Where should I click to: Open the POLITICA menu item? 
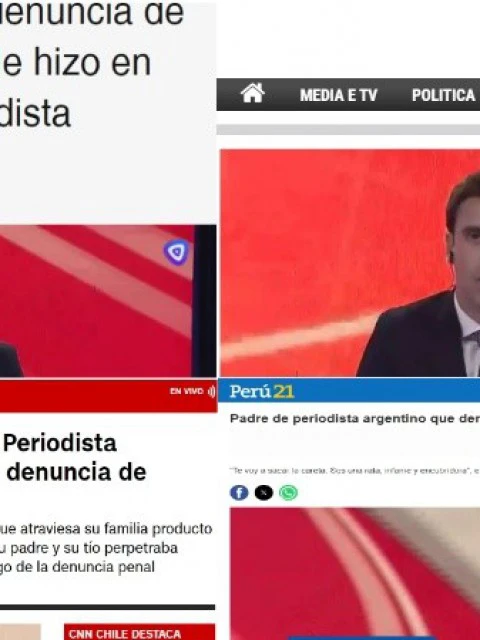(443, 95)
